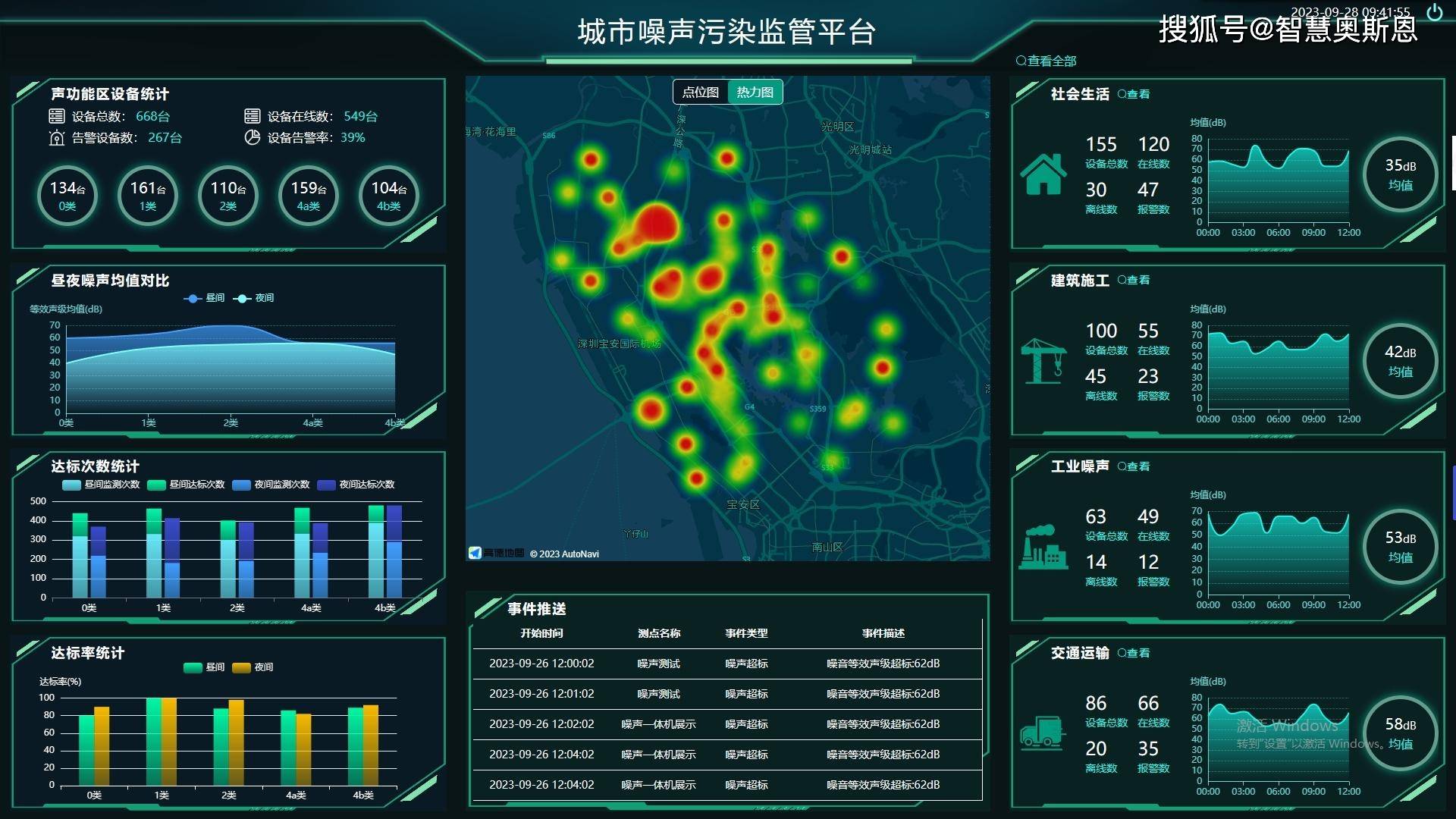1456x819 pixels.
Task: Click the 城市噪声污染监管平台 title
Action: 726,32
